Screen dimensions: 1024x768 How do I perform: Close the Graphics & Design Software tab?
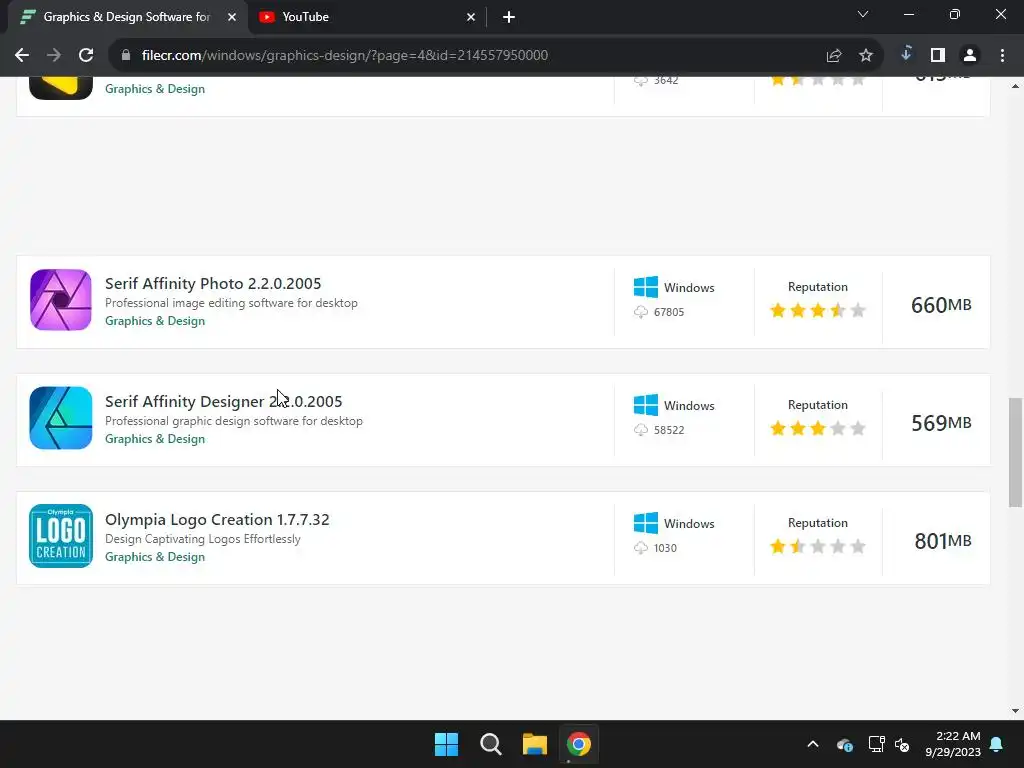(x=232, y=17)
